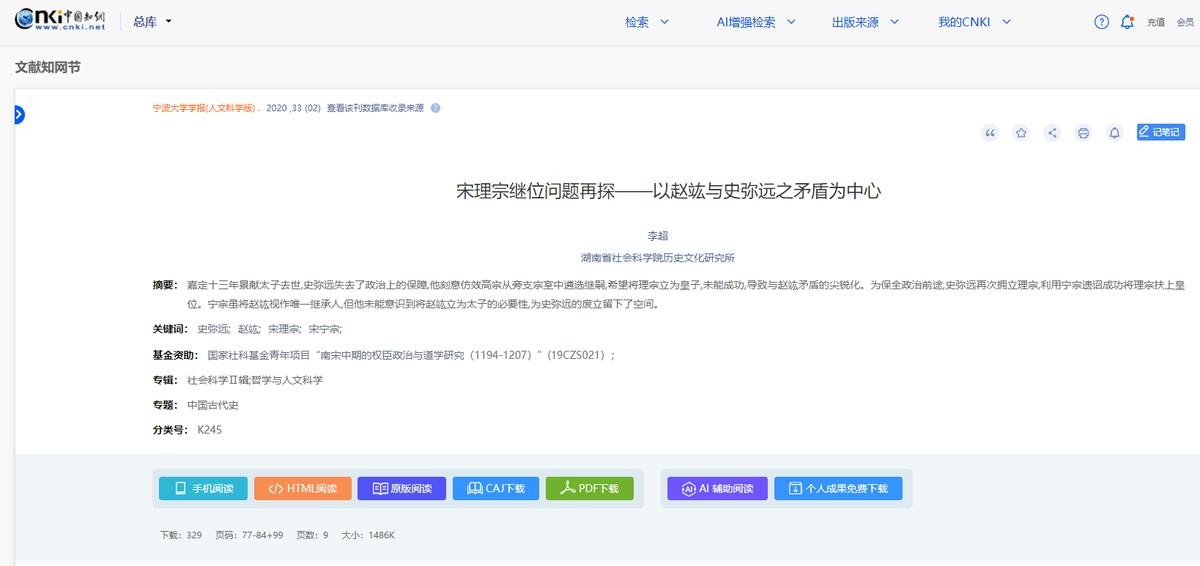This screenshot has height=566, width=1200.
Task: Click the 记笔记 button
Action: pyautogui.click(x=1160, y=132)
